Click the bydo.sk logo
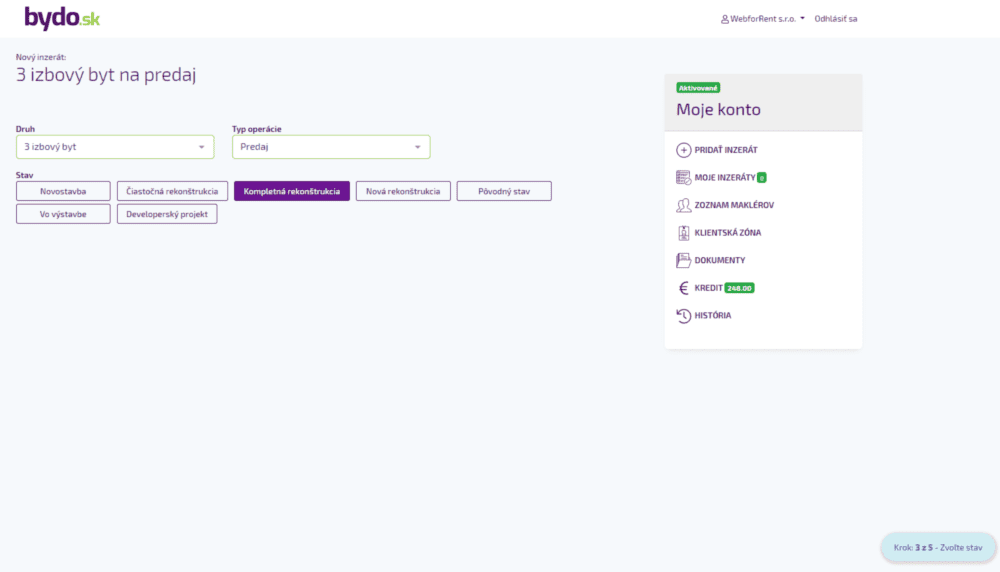 [62, 18]
